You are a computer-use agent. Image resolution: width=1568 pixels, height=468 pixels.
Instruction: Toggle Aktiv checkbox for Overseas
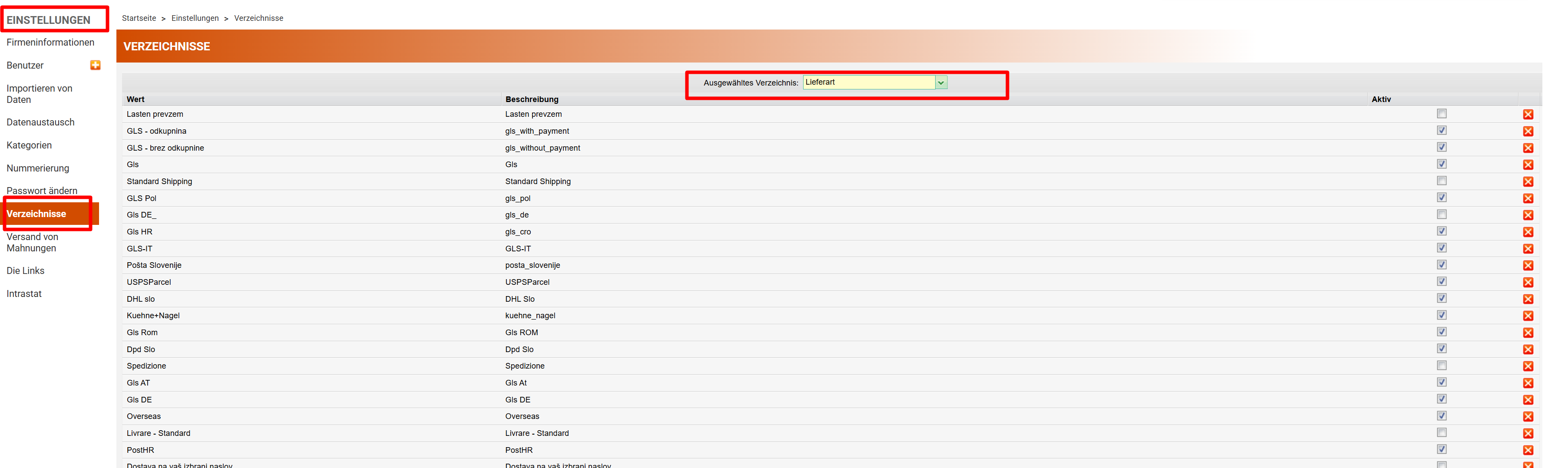click(x=1442, y=415)
